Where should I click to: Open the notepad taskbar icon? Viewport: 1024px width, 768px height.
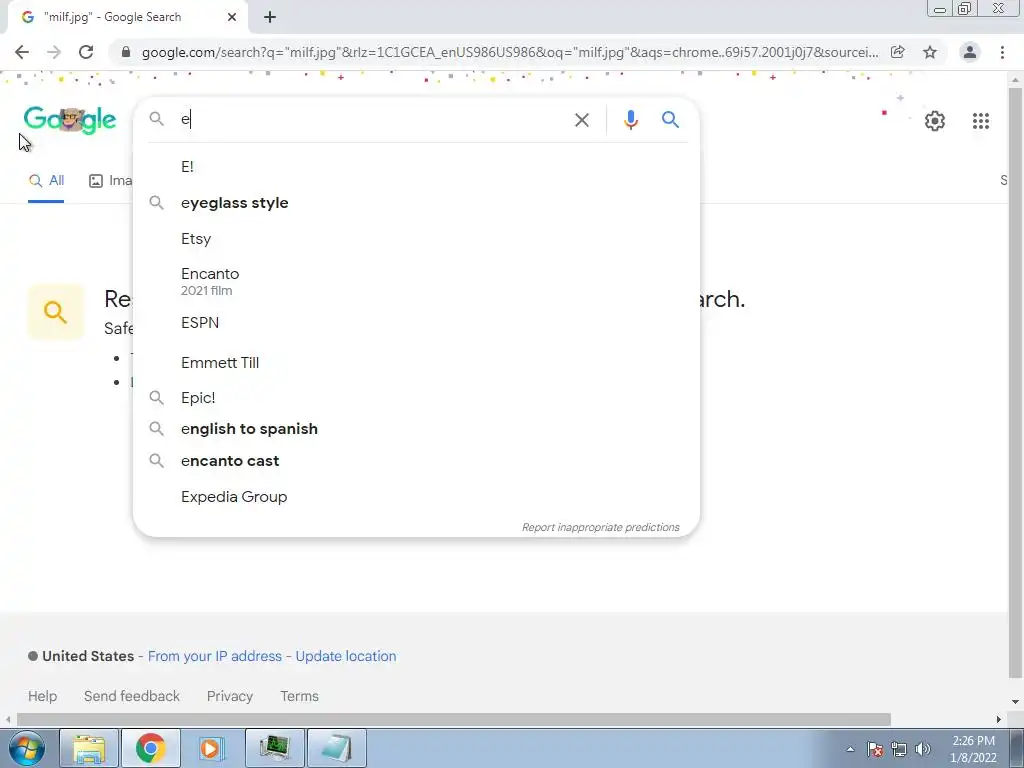(336, 748)
